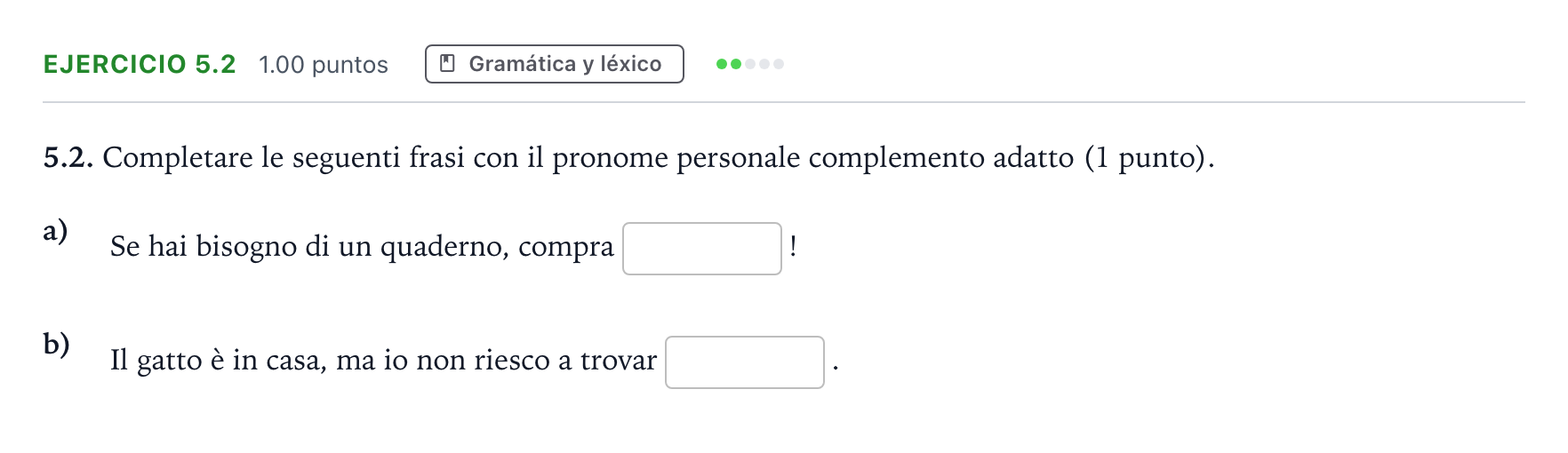The height and width of the screenshot is (453, 1568).
Task: Select the first green difficulty dot
Action: tap(722, 64)
